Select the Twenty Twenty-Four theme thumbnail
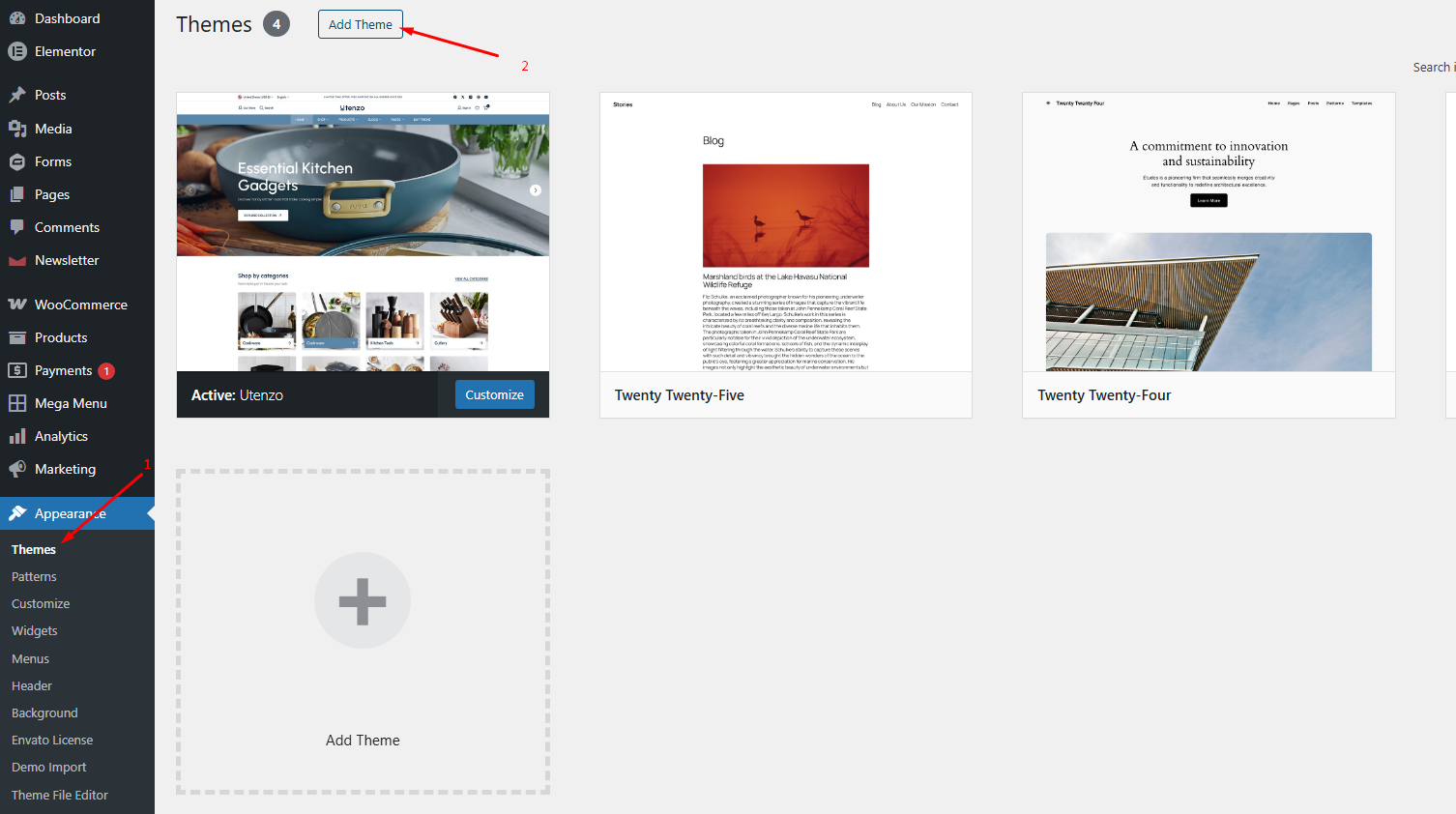 pos(1208,232)
